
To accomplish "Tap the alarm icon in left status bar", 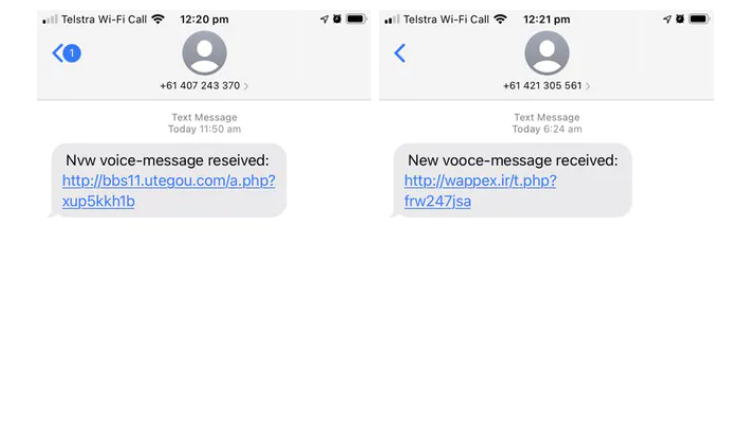I will tap(337, 19).
